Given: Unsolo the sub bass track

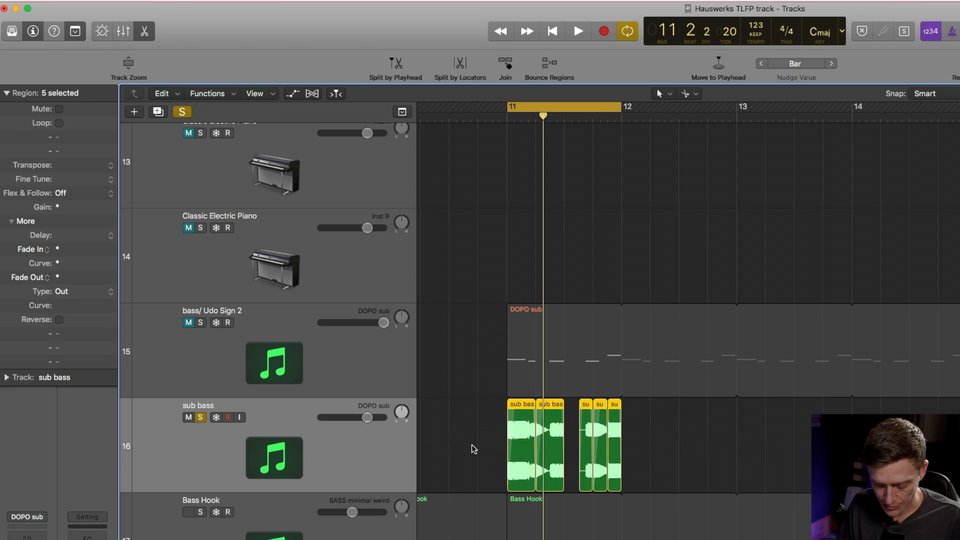Looking at the screenshot, I should 200,418.
